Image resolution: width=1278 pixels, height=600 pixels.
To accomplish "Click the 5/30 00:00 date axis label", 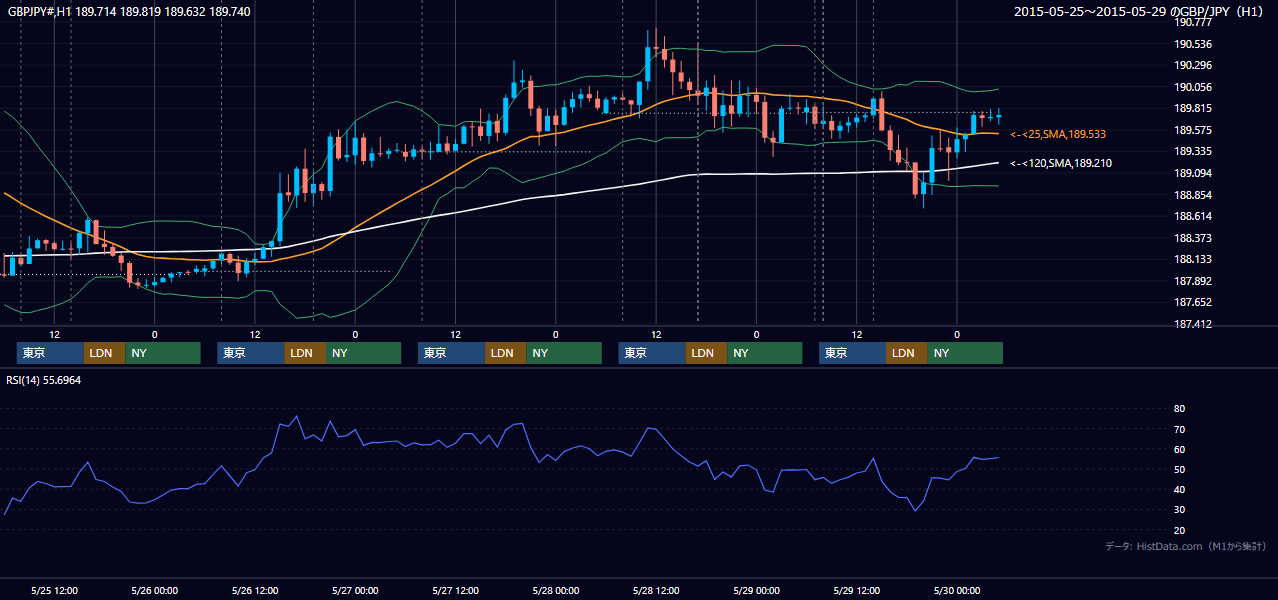I will (956, 591).
